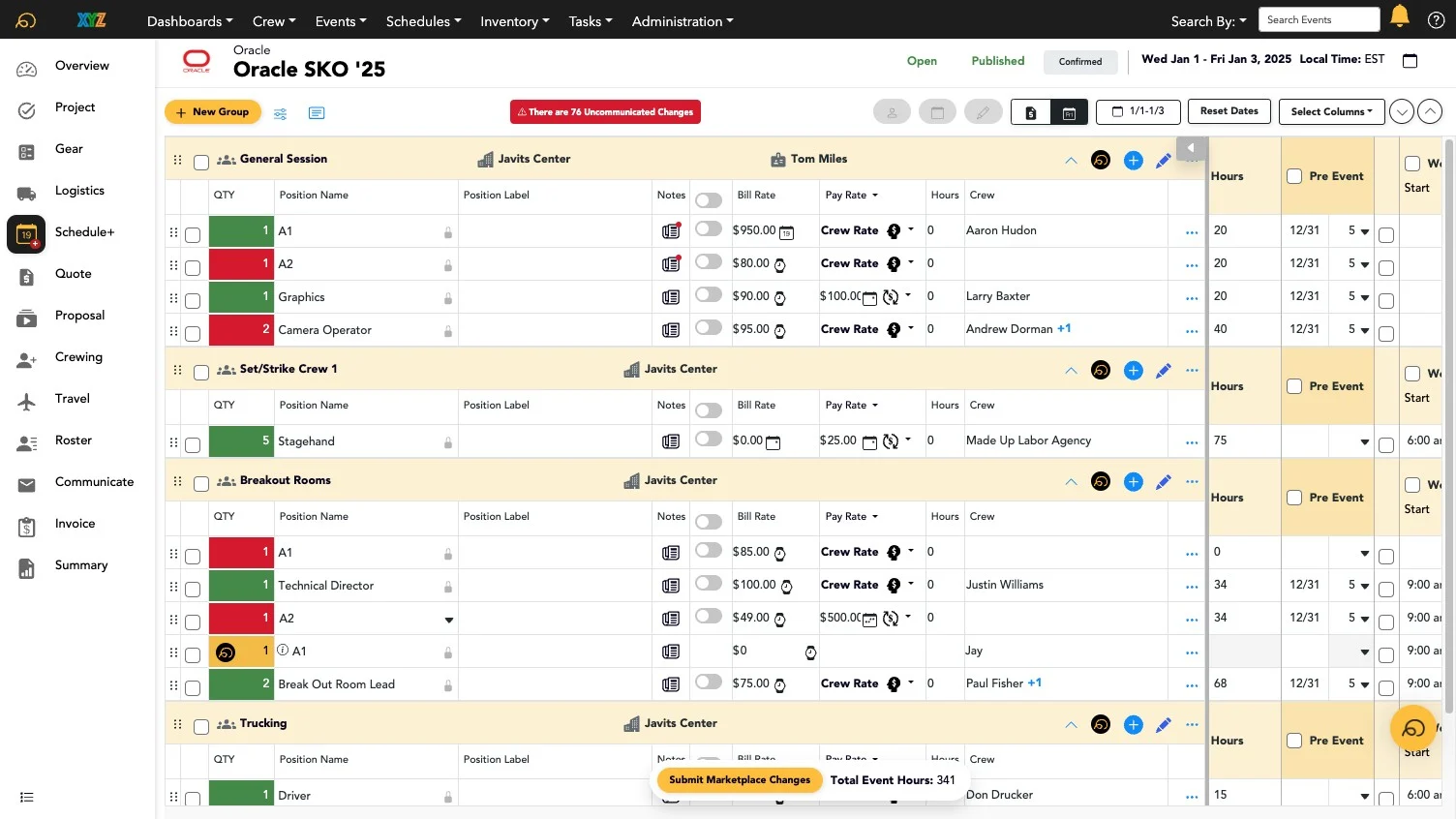Click the Reset Dates button
Image resolution: width=1456 pixels, height=819 pixels.
click(x=1228, y=111)
